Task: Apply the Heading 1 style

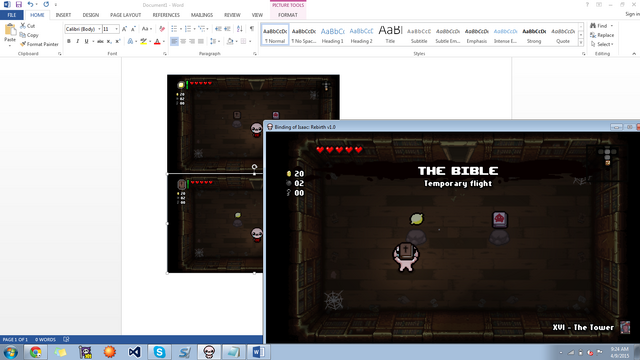Action: (x=333, y=35)
